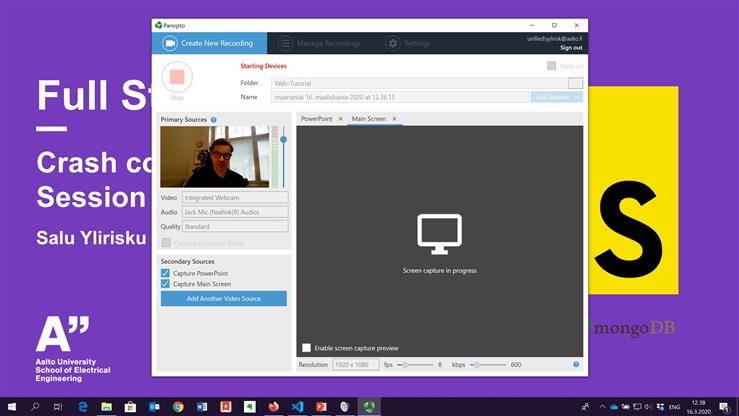The image size is (739, 416).
Task: Close the Main Screen tab using X
Action: (x=394, y=119)
